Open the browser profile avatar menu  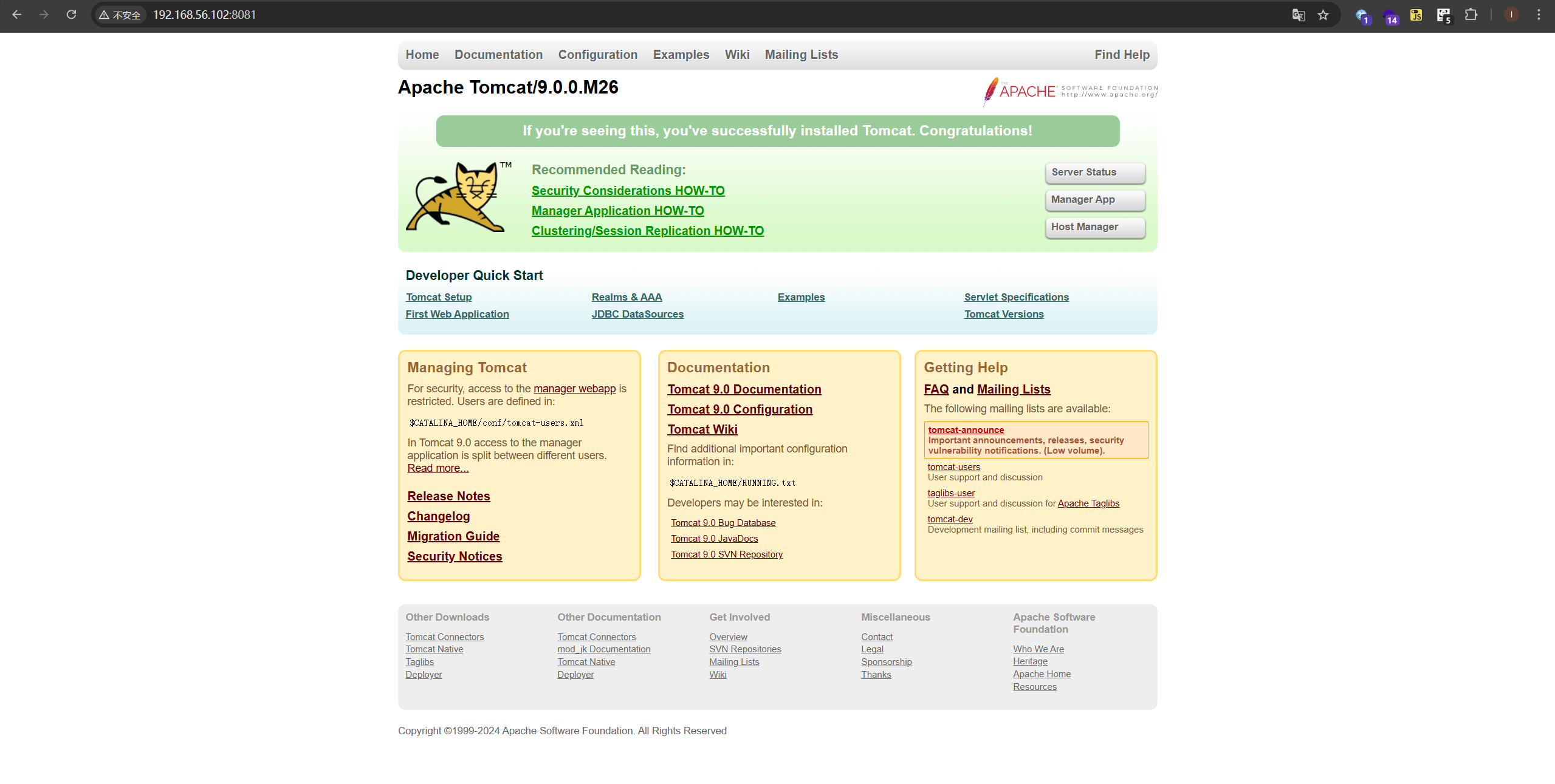coord(1511,15)
